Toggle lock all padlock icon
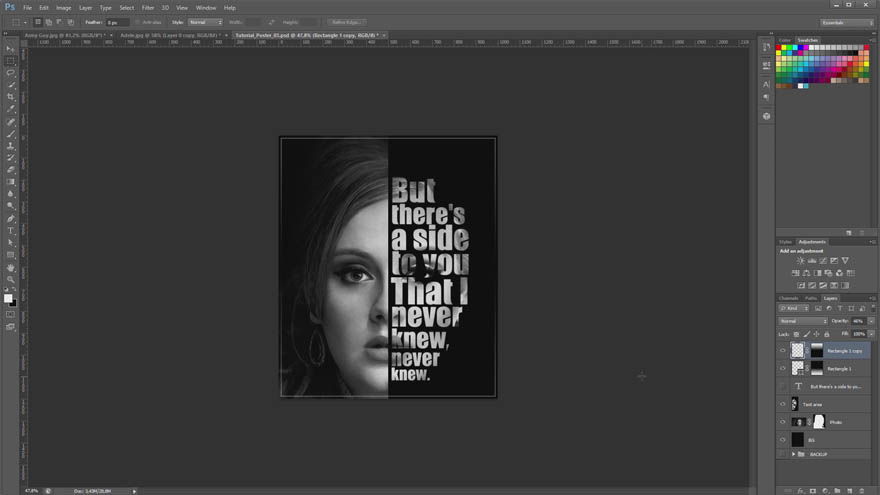The image size is (880, 495). [827, 334]
